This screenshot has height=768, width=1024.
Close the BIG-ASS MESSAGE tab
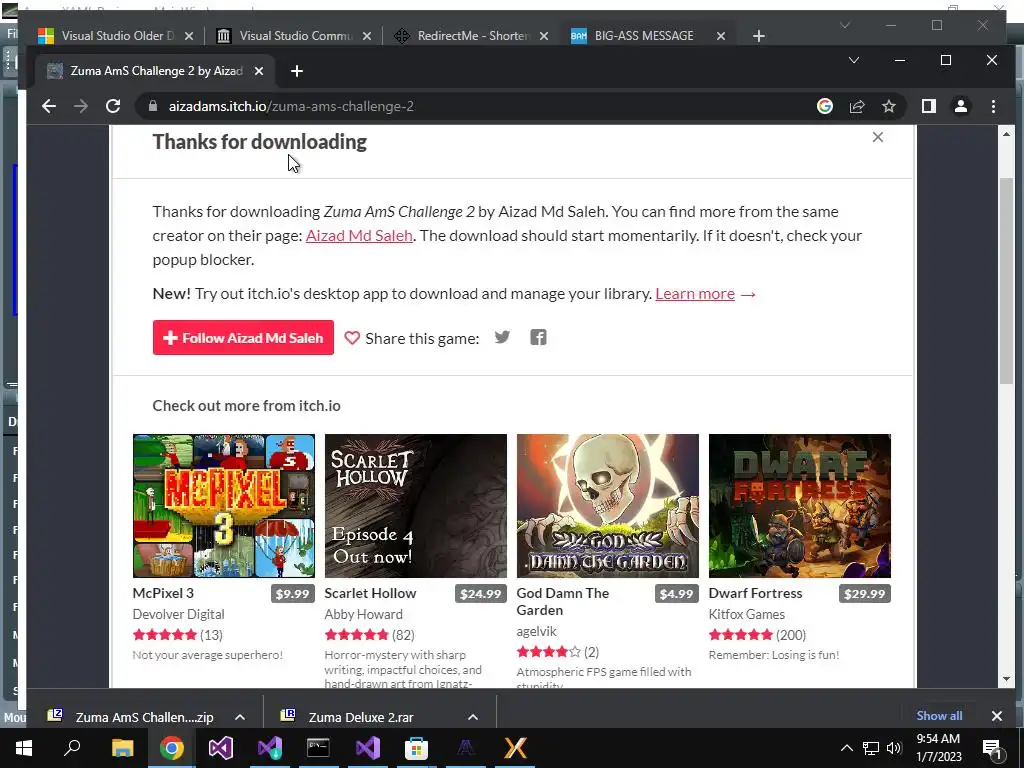tap(721, 36)
